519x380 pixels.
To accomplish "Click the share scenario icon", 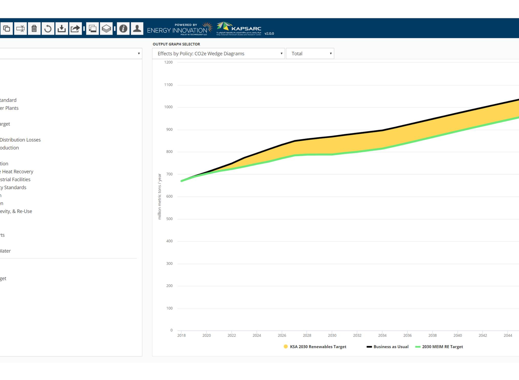I will pyautogui.click(x=75, y=29).
